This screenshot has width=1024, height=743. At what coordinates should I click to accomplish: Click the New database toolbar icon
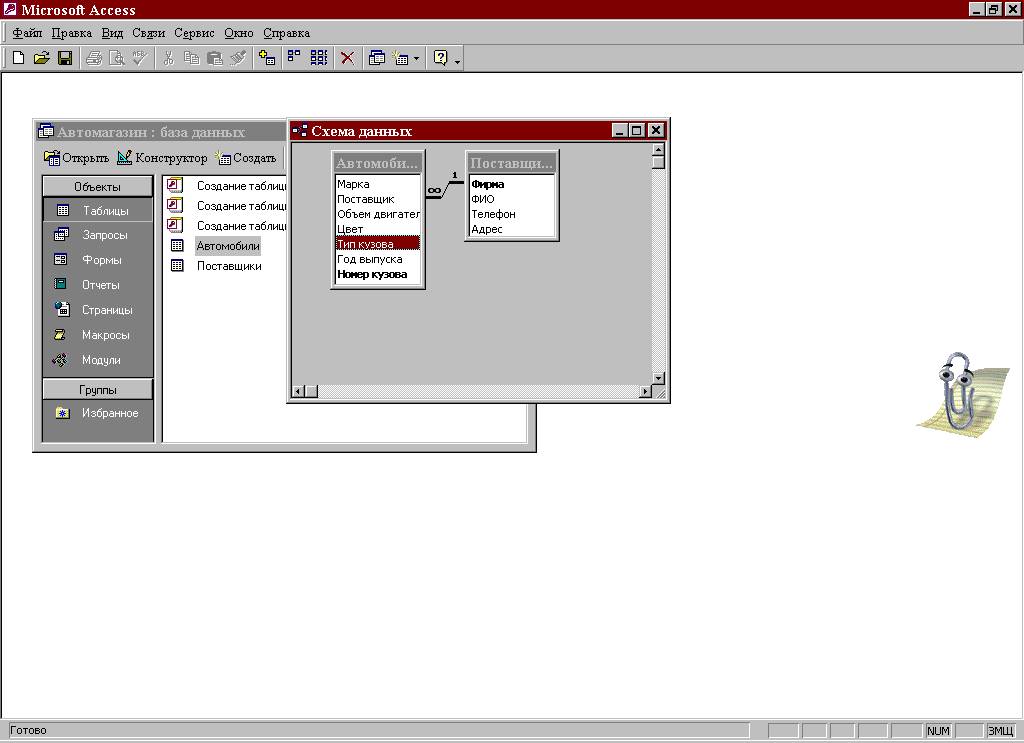point(18,58)
